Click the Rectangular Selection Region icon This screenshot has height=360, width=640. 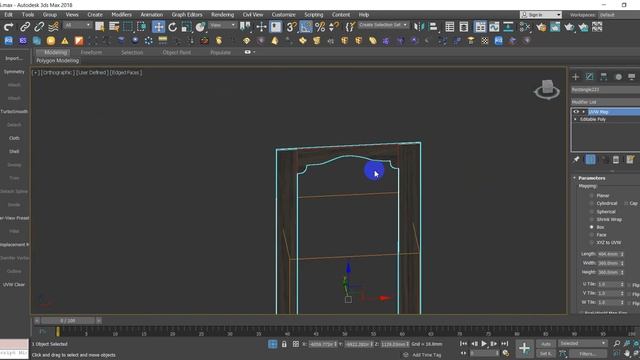pos(128,27)
